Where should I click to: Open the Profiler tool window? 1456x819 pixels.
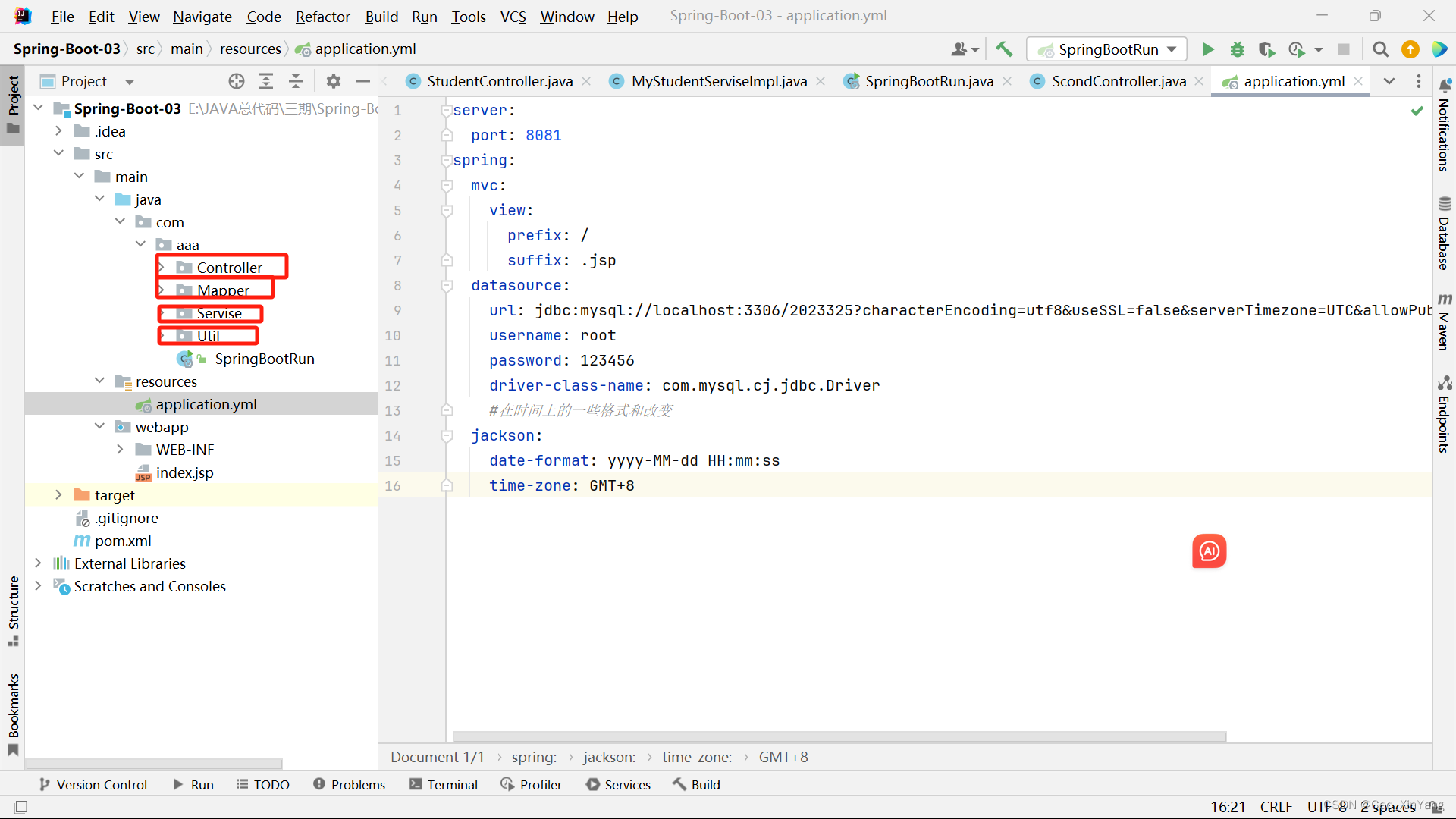[x=532, y=785]
